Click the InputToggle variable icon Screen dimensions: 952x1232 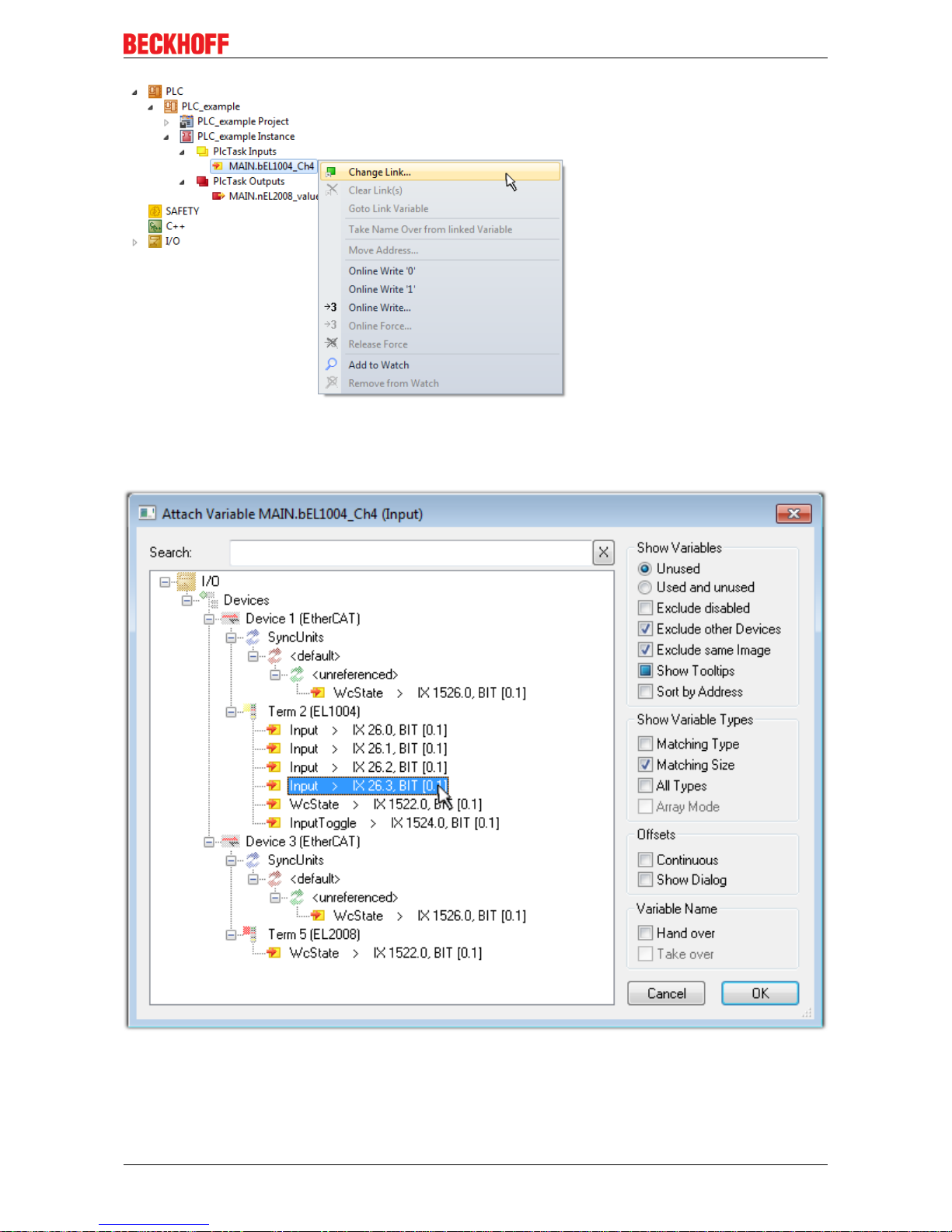tap(274, 822)
